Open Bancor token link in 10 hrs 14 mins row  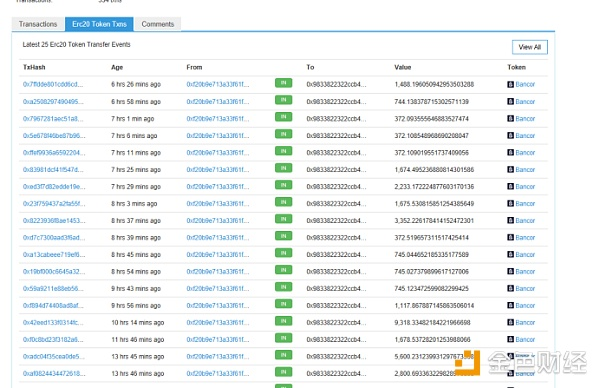pyautogui.click(x=525, y=322)
